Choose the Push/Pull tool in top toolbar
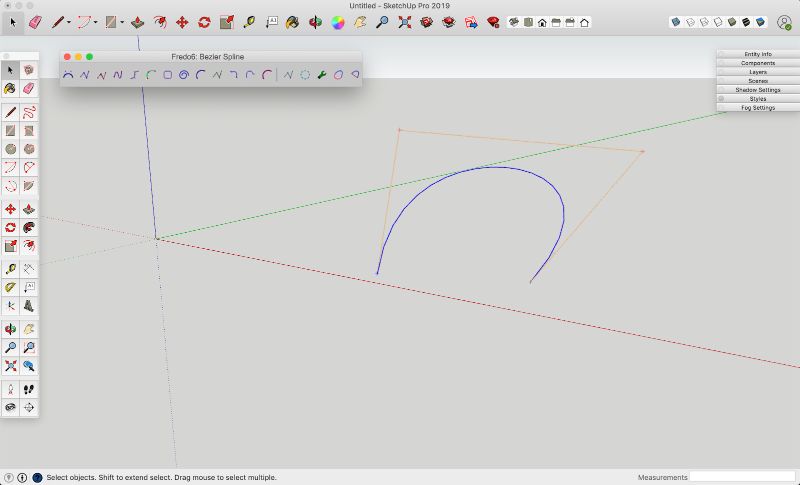The image size is (800, 485). point(137,21)
